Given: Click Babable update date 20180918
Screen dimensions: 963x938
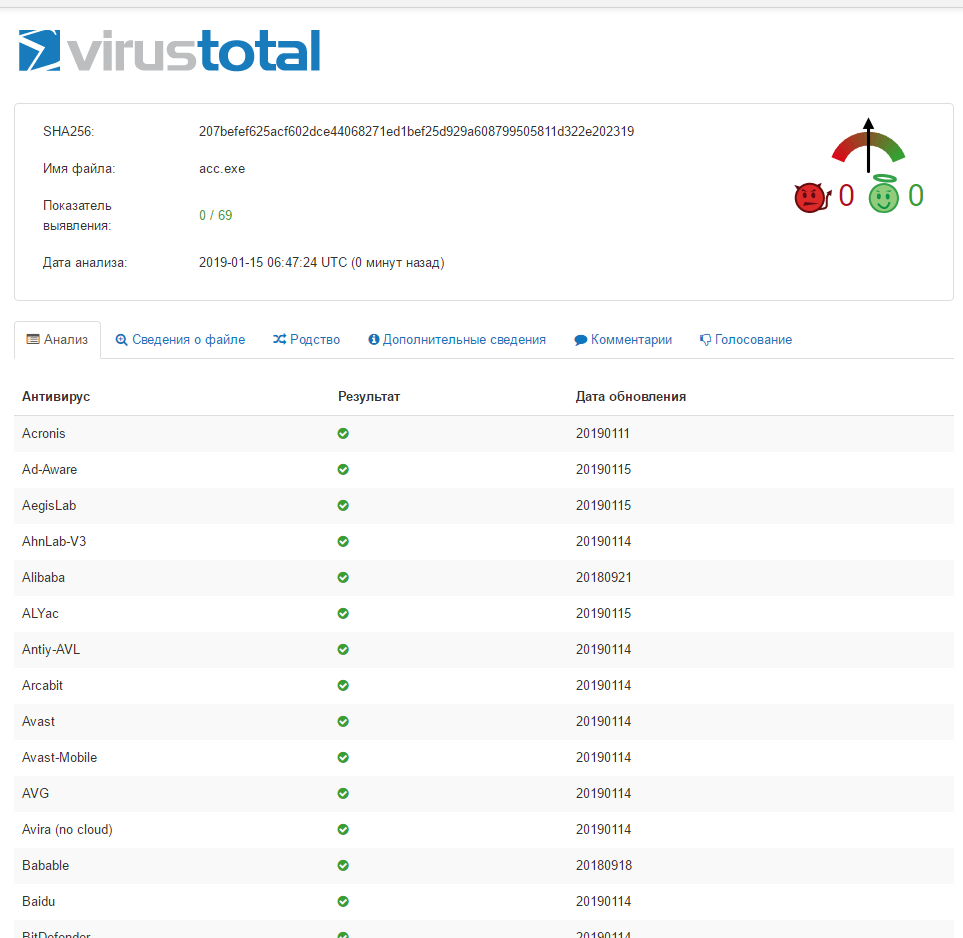Looking at the screenshot, I should coord(604,866).
